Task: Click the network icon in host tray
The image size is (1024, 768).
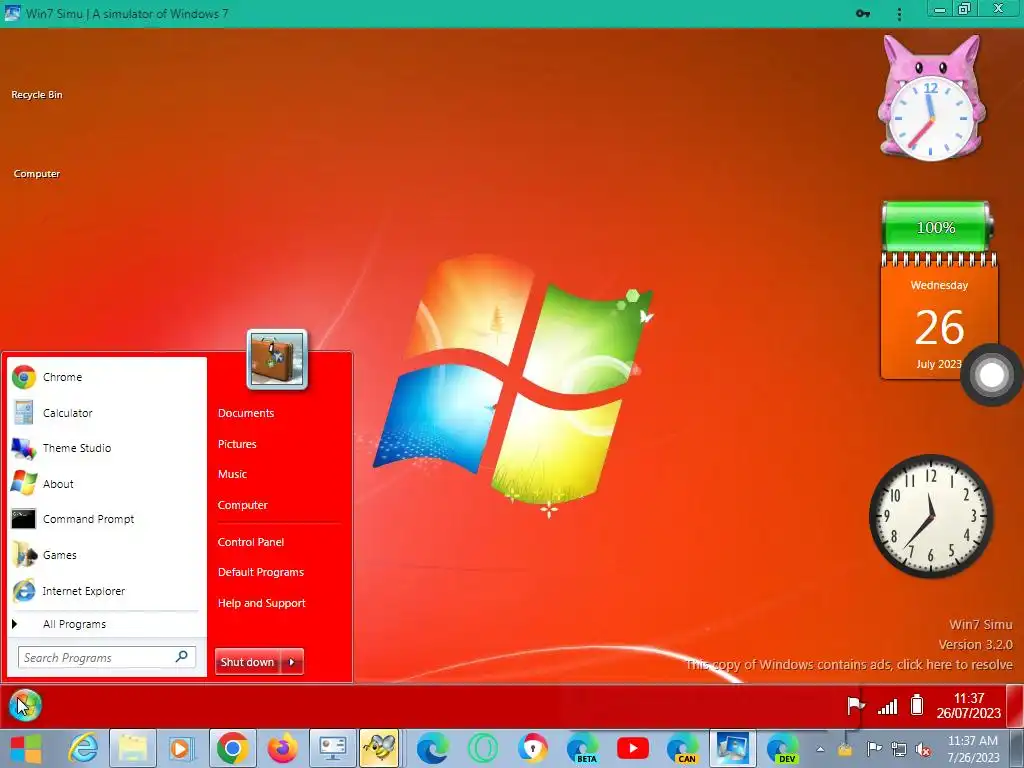Action: click(899, 749)
